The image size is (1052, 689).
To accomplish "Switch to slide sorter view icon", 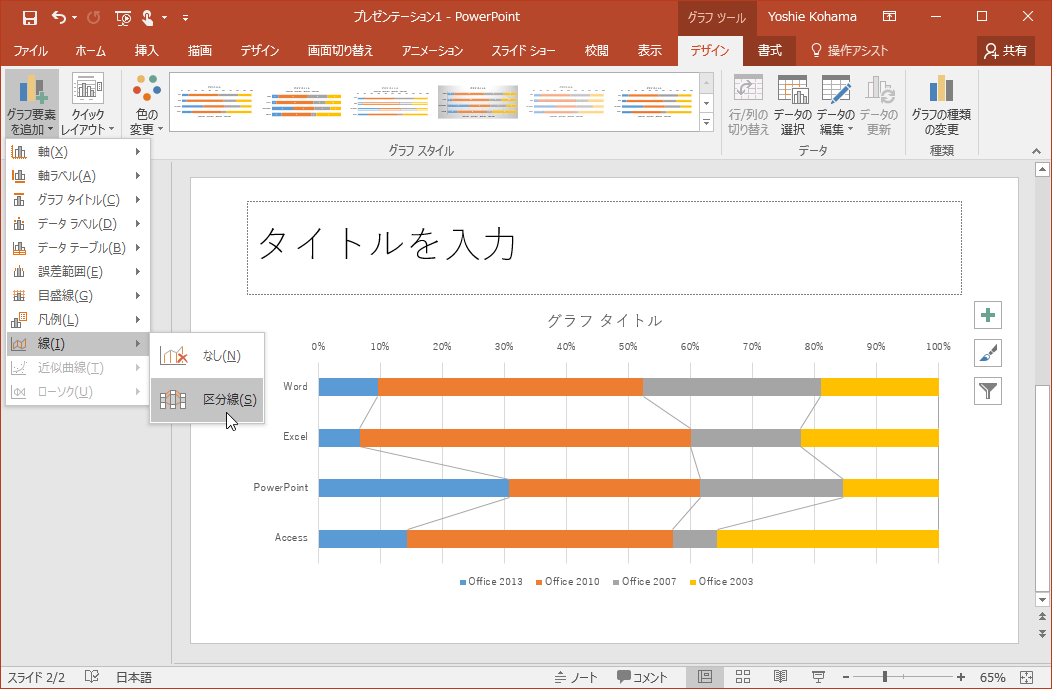I will click(x=743, y=677).
